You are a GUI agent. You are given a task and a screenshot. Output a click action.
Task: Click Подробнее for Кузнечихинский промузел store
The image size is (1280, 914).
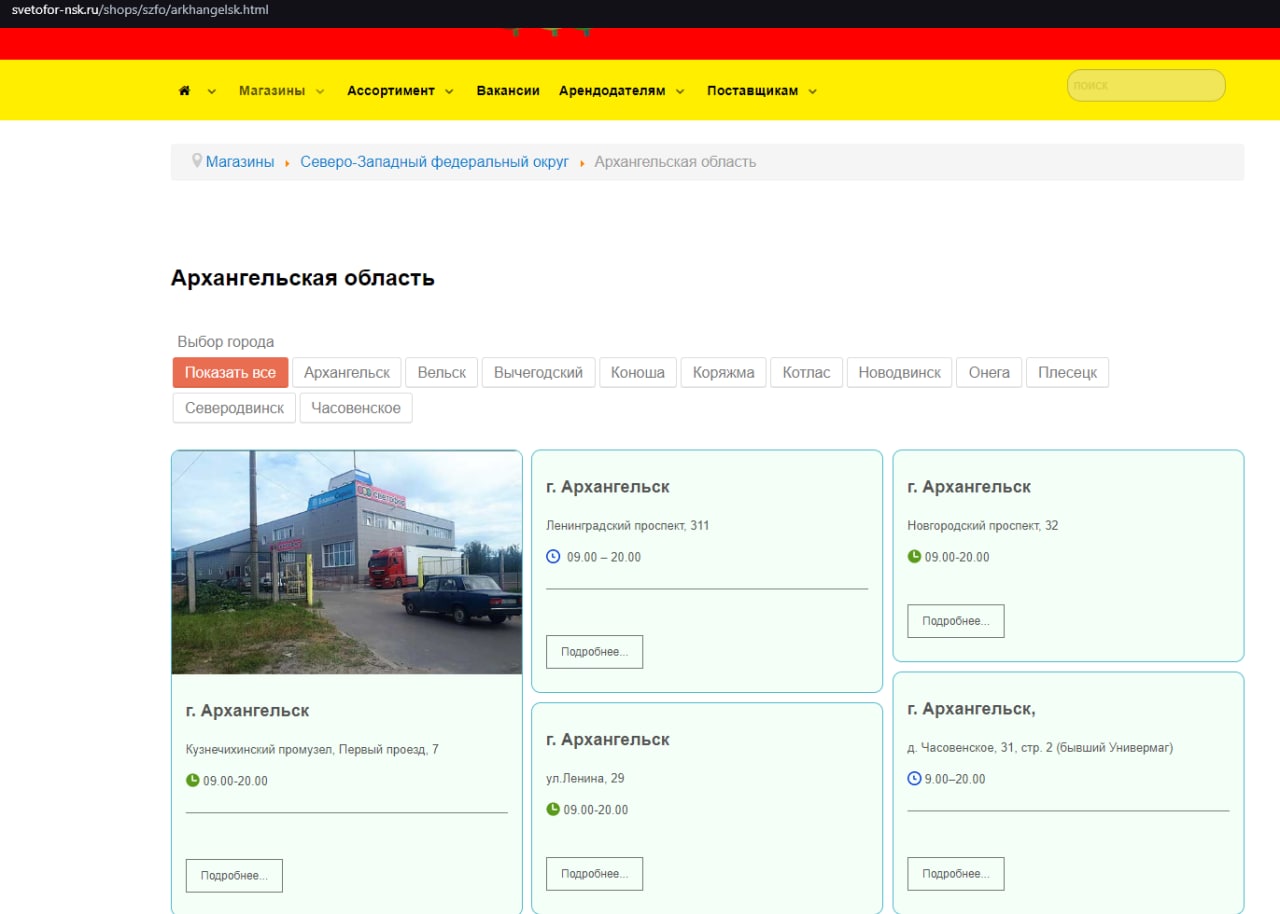pyautogui.click(x=234, y=876)
